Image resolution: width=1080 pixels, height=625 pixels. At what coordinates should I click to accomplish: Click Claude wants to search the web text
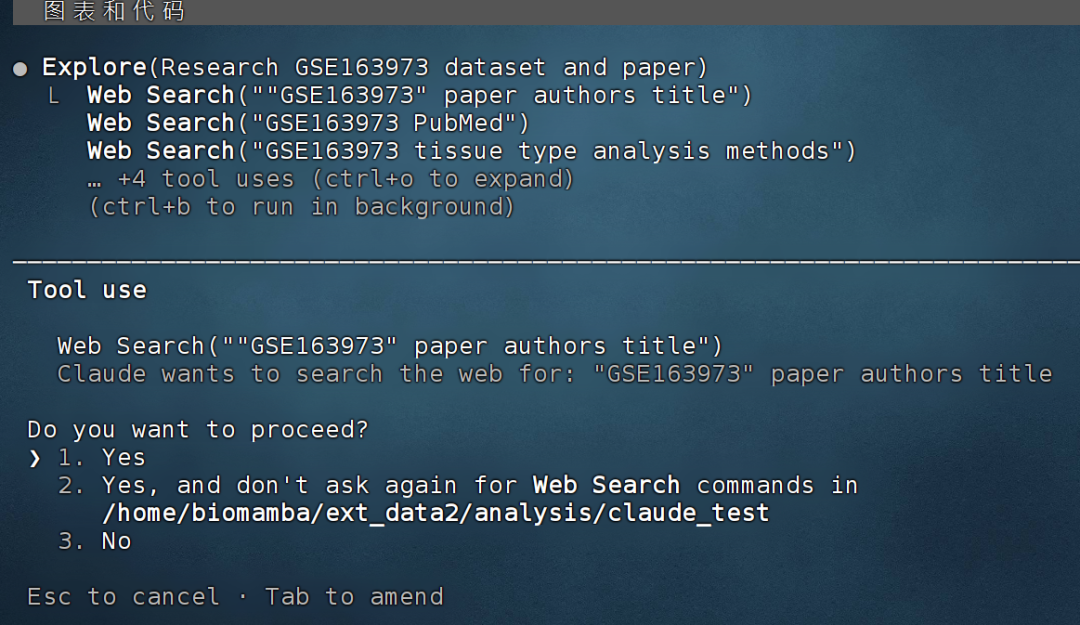[554, 374]
